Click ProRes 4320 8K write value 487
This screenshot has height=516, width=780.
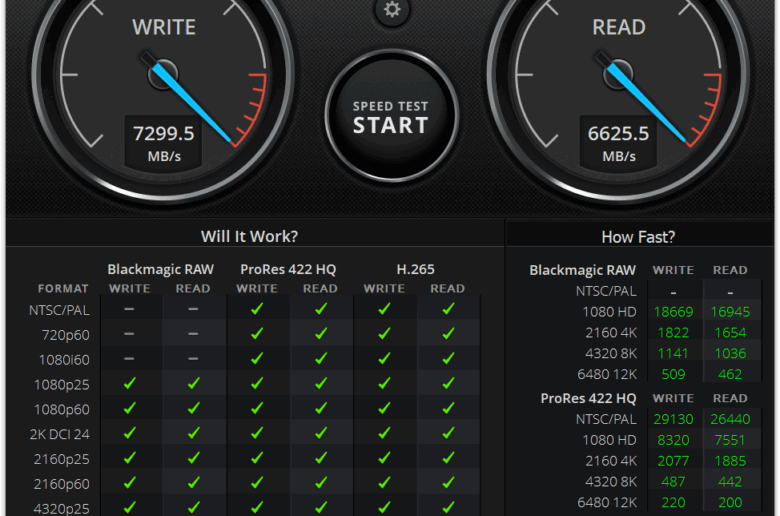click(x=674, y=482)
